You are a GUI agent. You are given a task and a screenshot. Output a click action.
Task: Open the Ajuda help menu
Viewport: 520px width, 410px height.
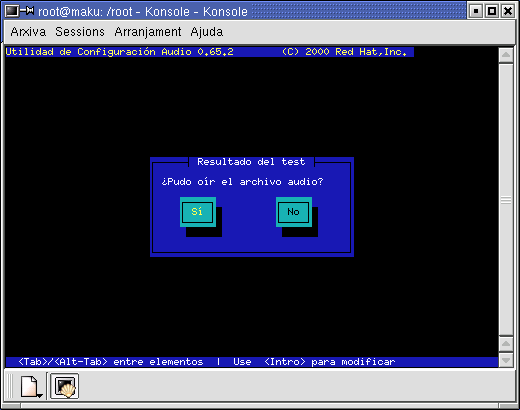click(x=207, y=32)
